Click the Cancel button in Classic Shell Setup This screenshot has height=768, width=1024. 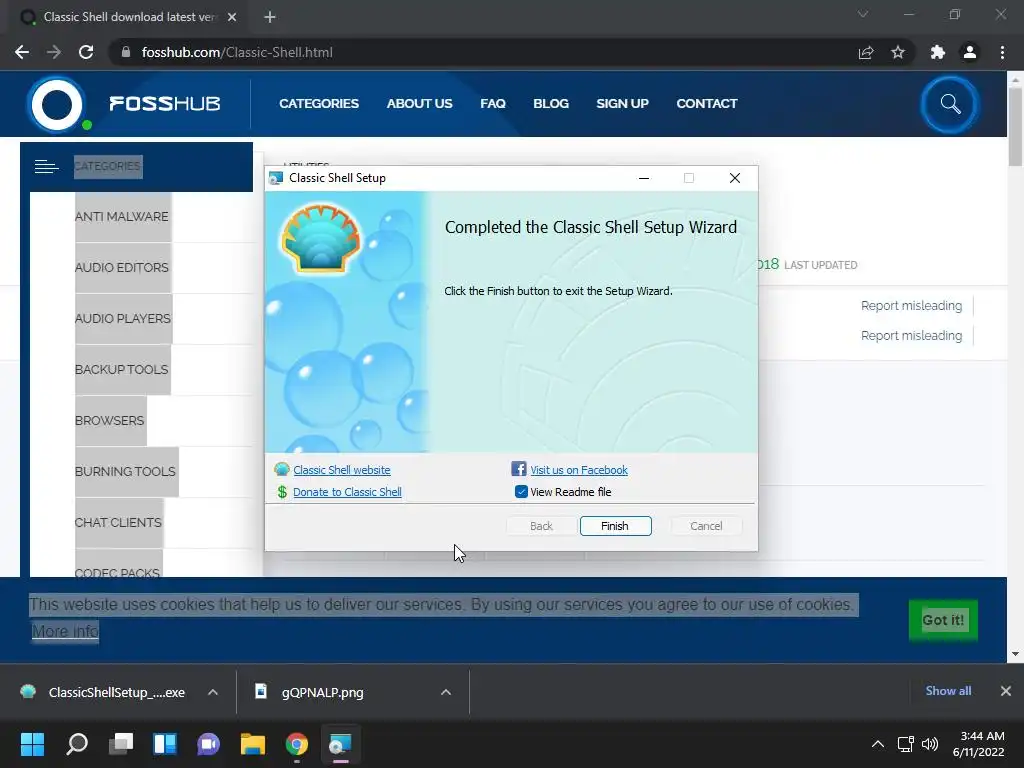pos(706,526)
